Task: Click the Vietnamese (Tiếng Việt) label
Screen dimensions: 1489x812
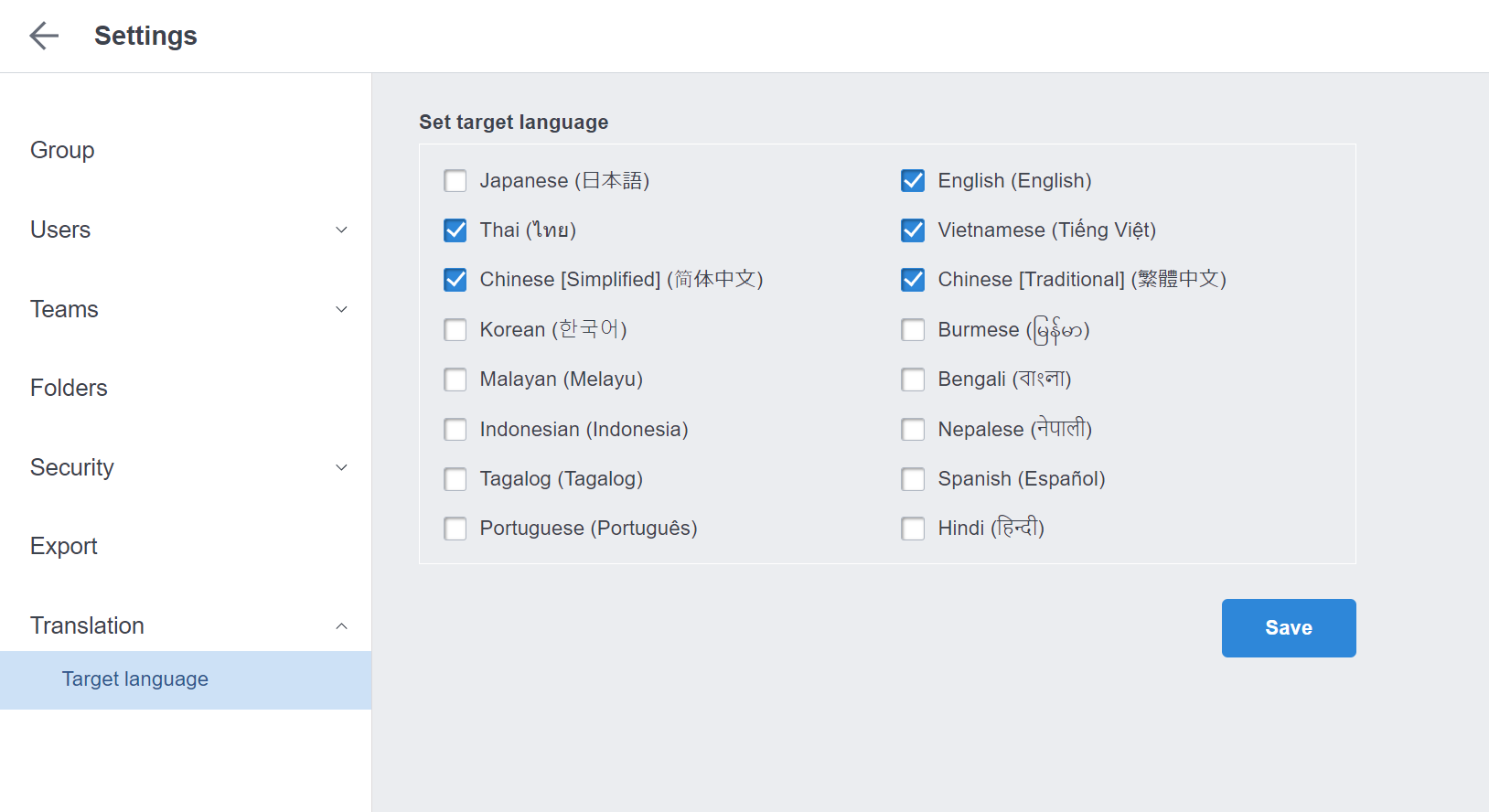Action: pyautogui.click(x=1047, y=230)
